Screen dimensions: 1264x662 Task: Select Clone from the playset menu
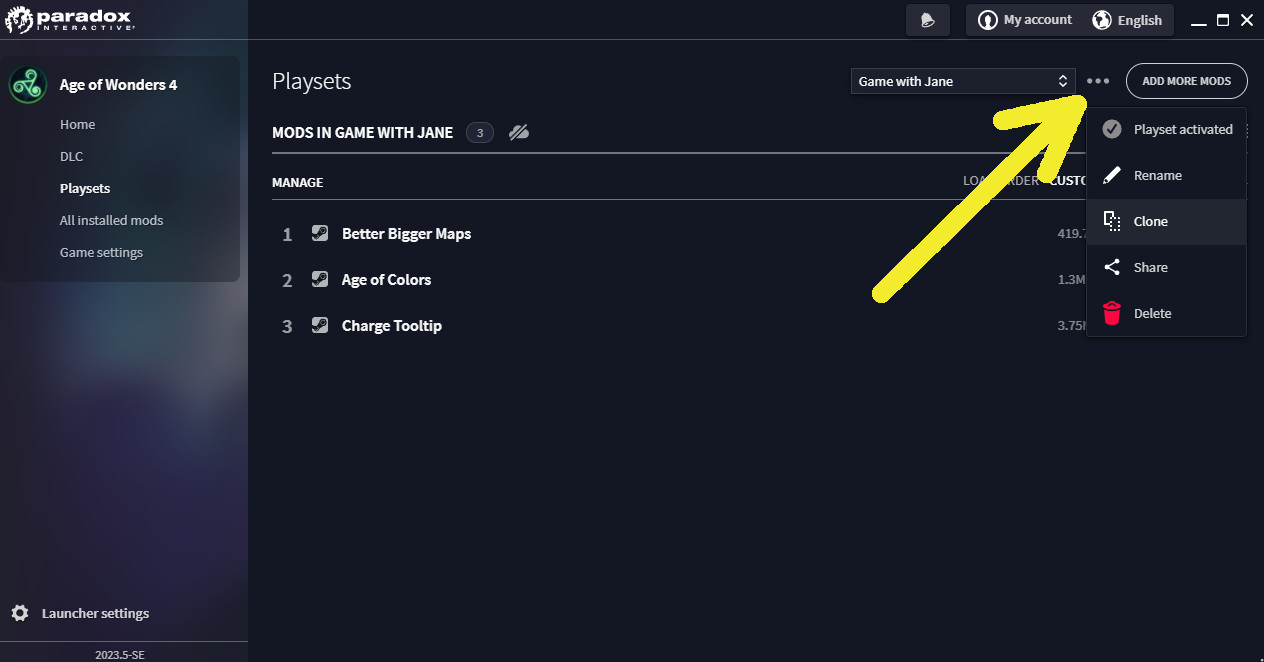1150,221
